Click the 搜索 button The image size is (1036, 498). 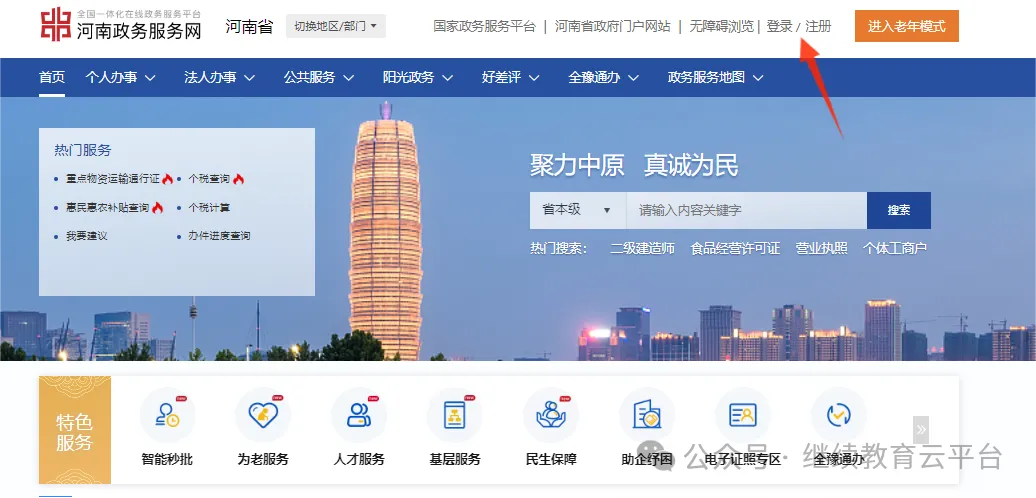[899, 210]
